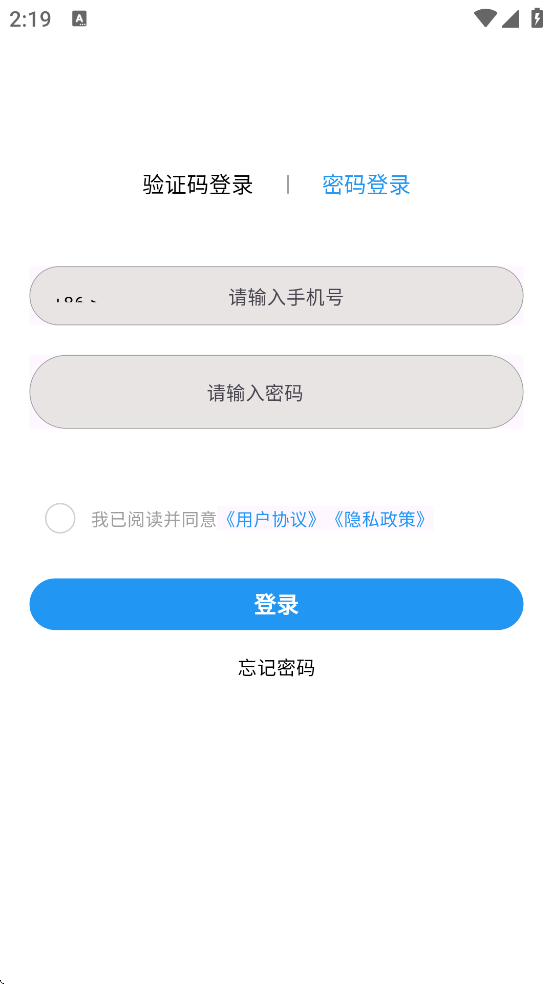Image resolution: width=553 pixels, height=984 pixels.
Task: Tap the vertical divider between login tabs
Action: point(287,184)
